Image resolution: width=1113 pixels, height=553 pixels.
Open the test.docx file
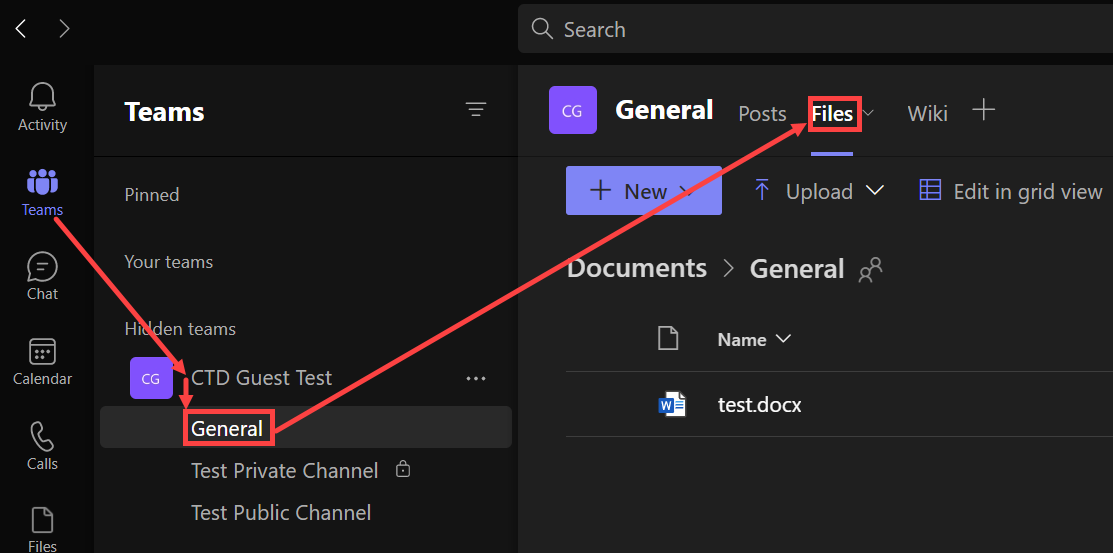(x=760, y=405)
